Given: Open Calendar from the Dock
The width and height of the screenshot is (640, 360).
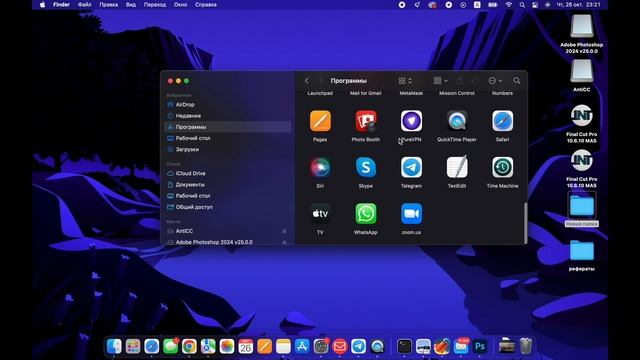Looking at the screenshot, I should pos(246,347).
